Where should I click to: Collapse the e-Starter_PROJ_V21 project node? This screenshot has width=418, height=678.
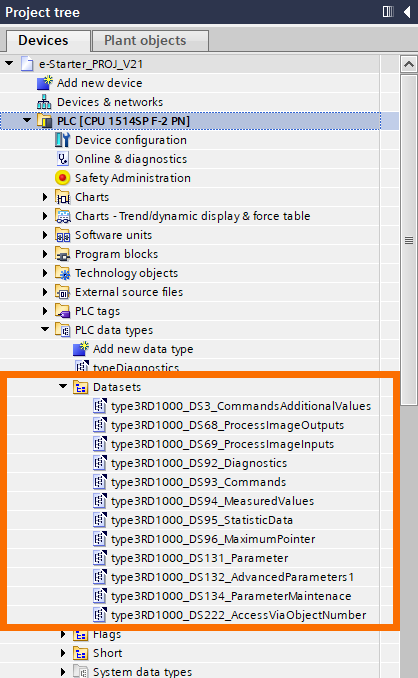click(x=9, y=64)
